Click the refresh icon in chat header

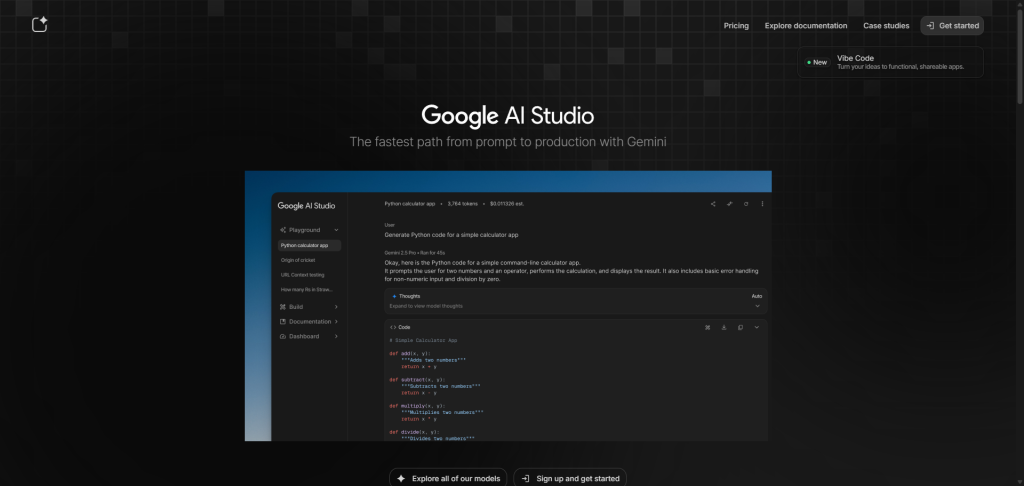pyautogui.click(x=746, y=204)
